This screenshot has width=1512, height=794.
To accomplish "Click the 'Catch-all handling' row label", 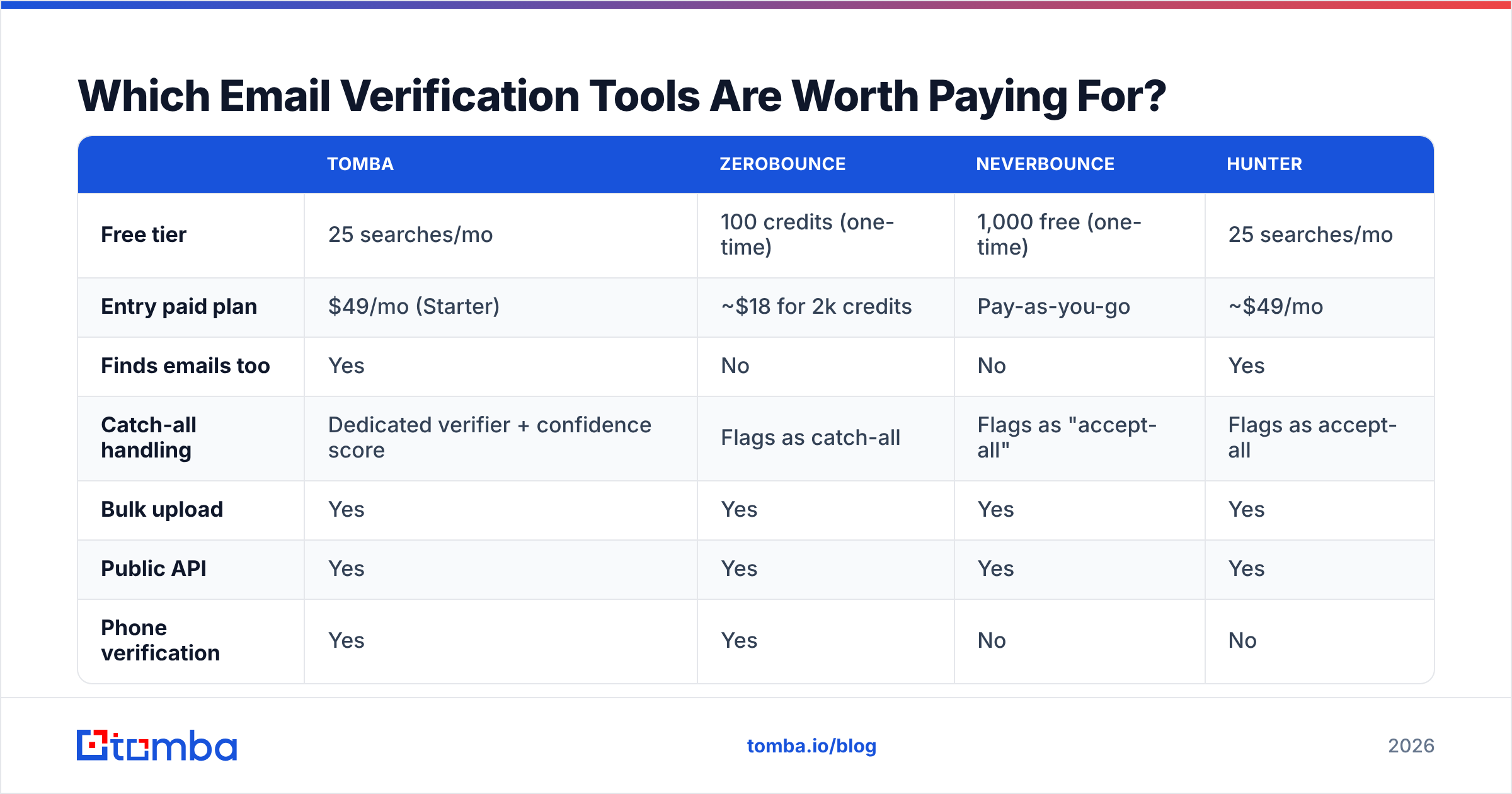I will pos(149,437).
